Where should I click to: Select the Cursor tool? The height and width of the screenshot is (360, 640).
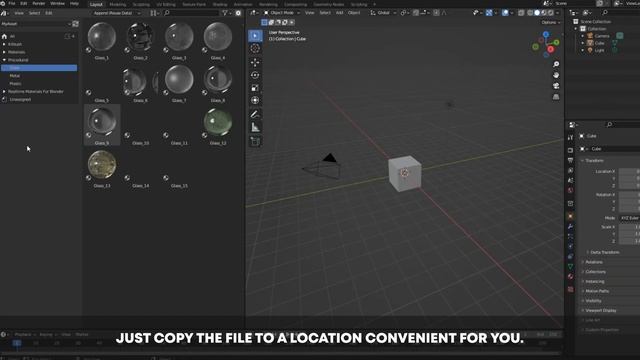(255, 48)
